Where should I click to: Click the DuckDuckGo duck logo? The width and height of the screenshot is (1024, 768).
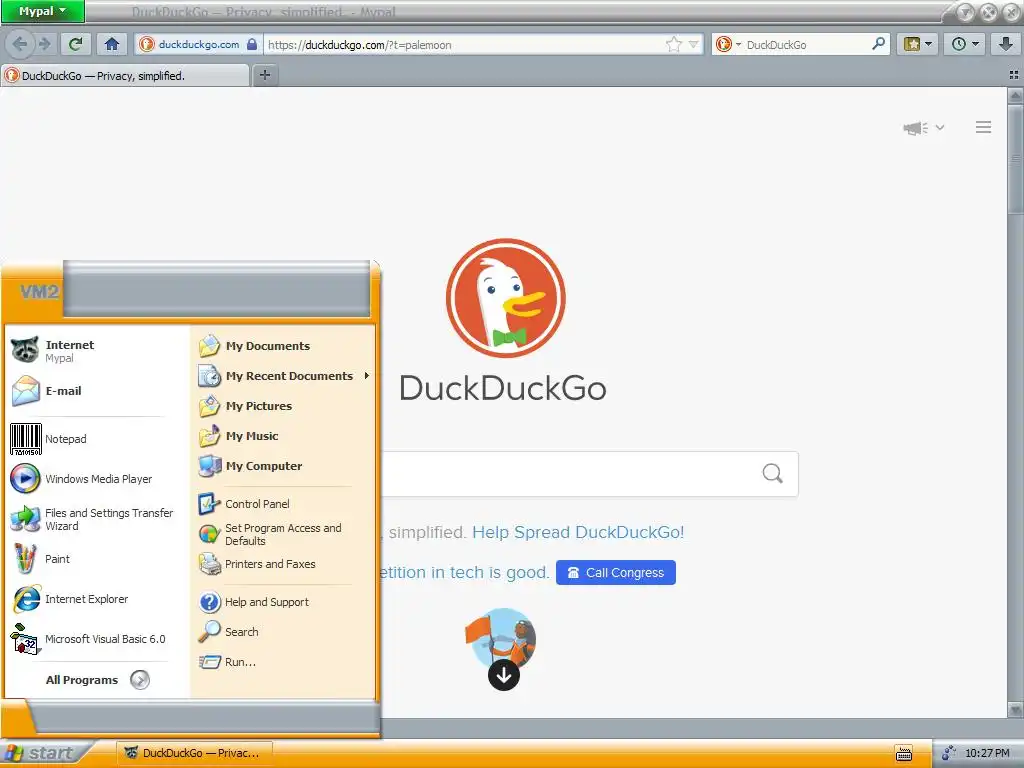point(505,298)
